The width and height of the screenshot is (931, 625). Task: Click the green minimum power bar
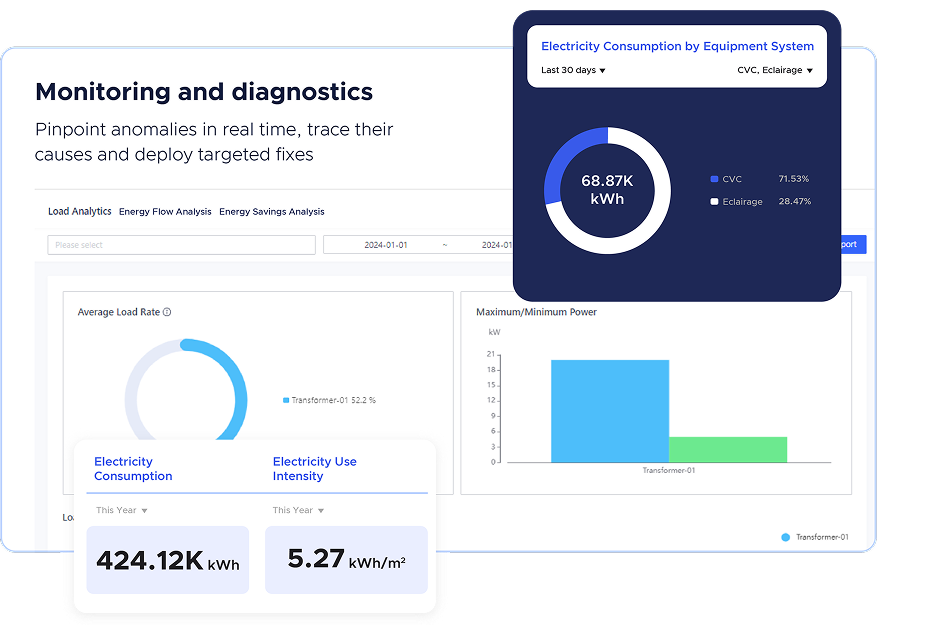pyautogui.click(x=727, y=449)
